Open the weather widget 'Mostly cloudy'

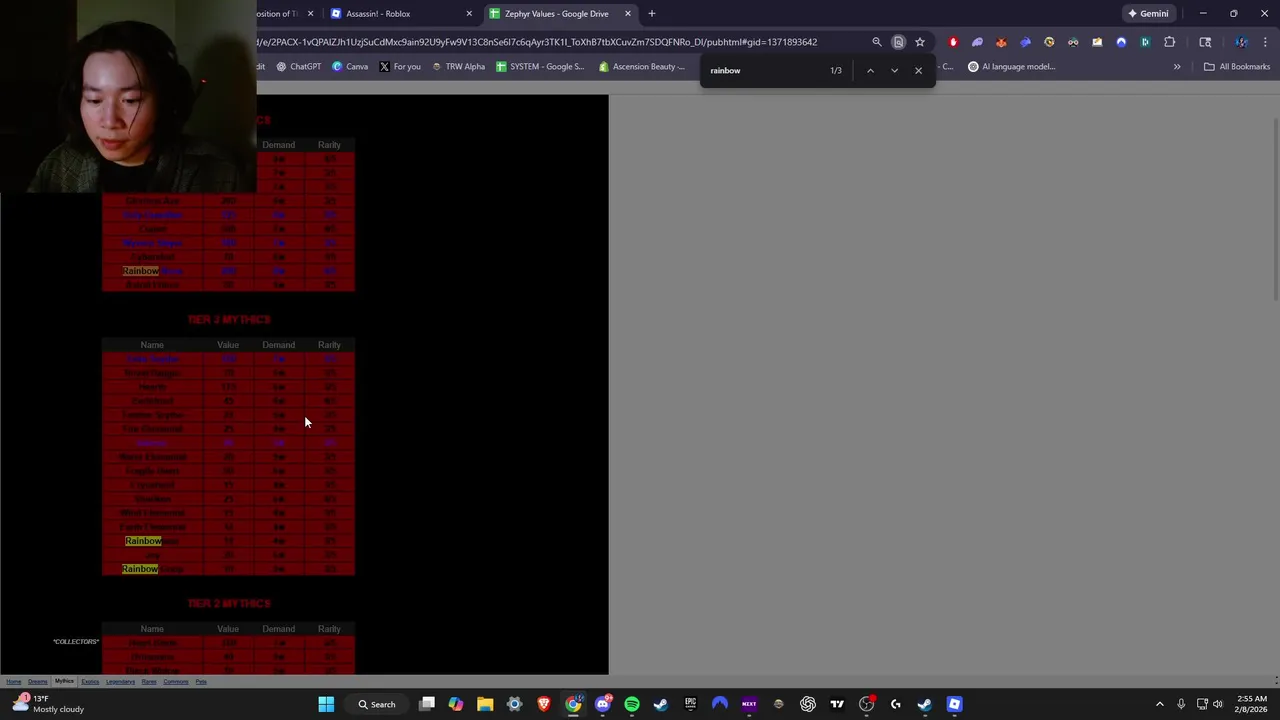click(x=48, y=704)
